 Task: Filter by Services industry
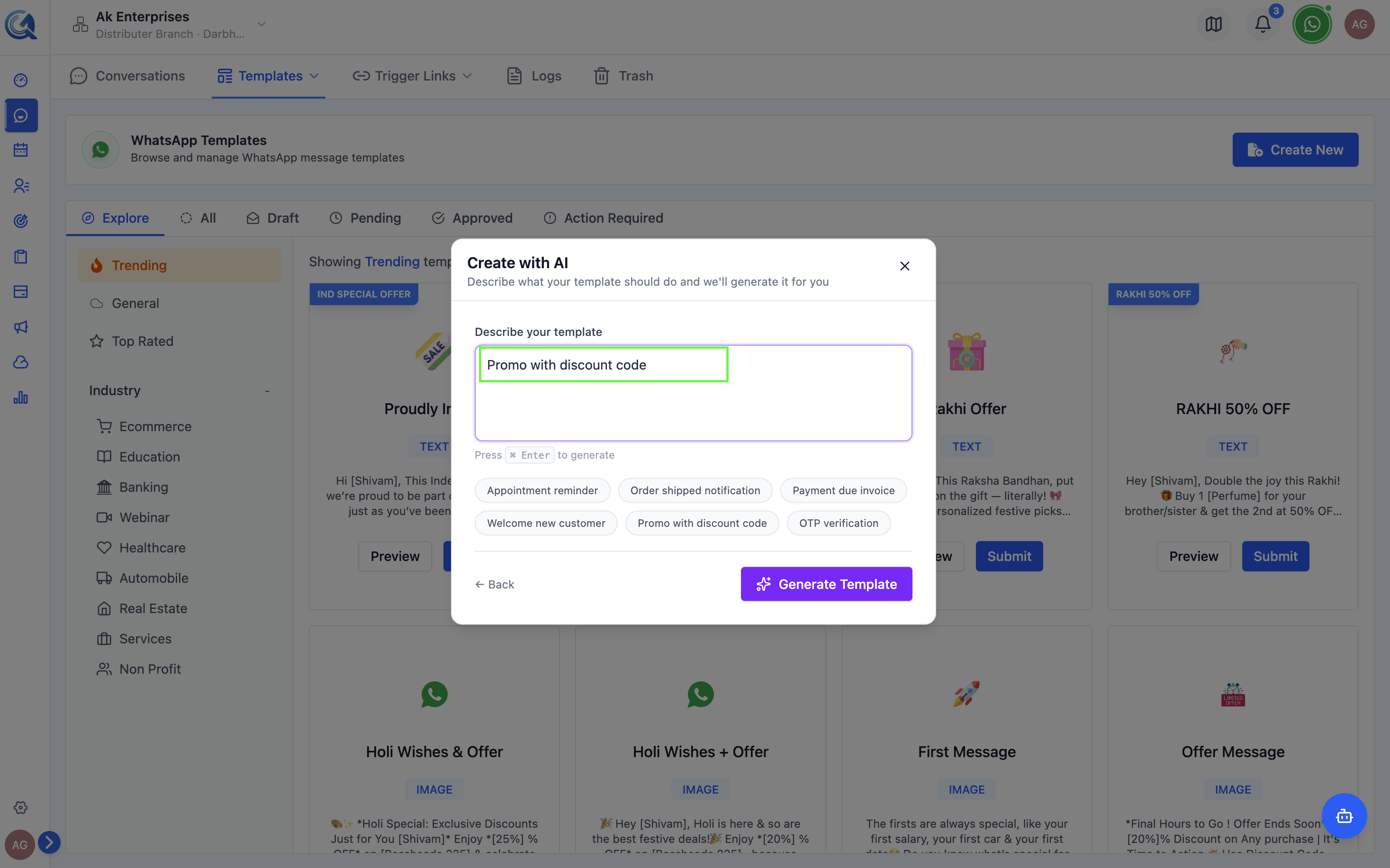click(134, 639)
